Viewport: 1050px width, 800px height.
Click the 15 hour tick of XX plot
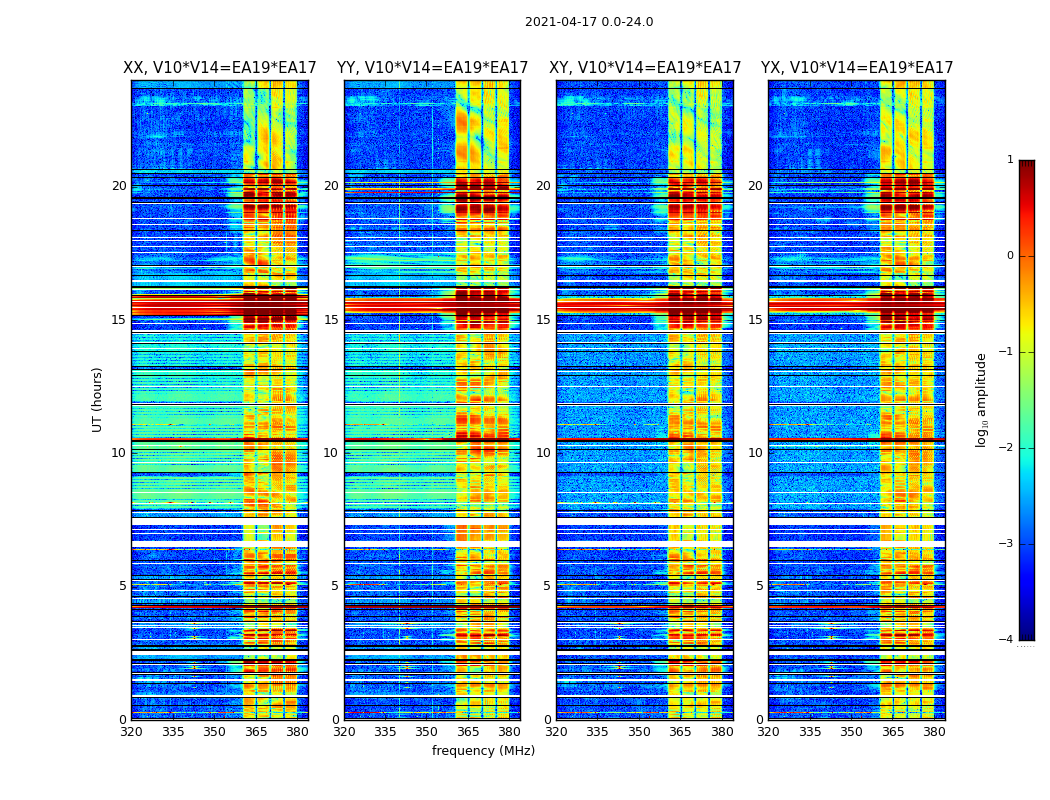(x=119, y=320)
